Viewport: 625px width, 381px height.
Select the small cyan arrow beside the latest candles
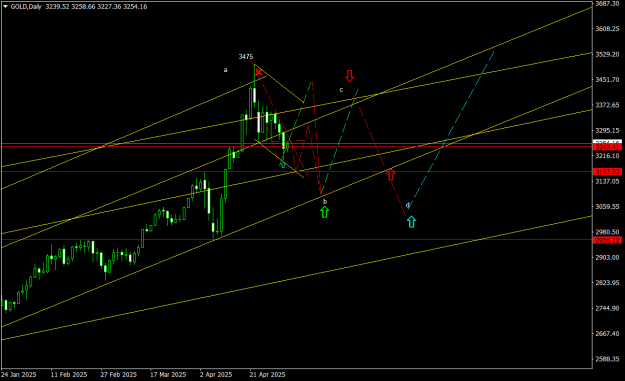[283, 165]
